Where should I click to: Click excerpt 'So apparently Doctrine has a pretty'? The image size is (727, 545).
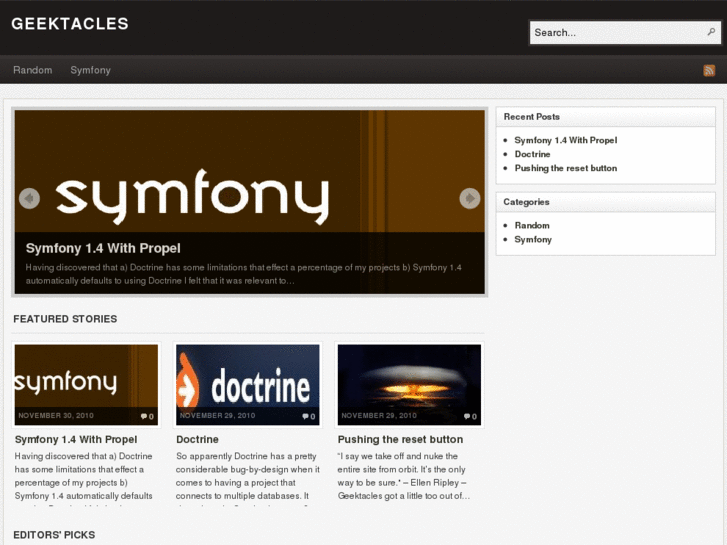pyautogui.click(x=248, y=476)
